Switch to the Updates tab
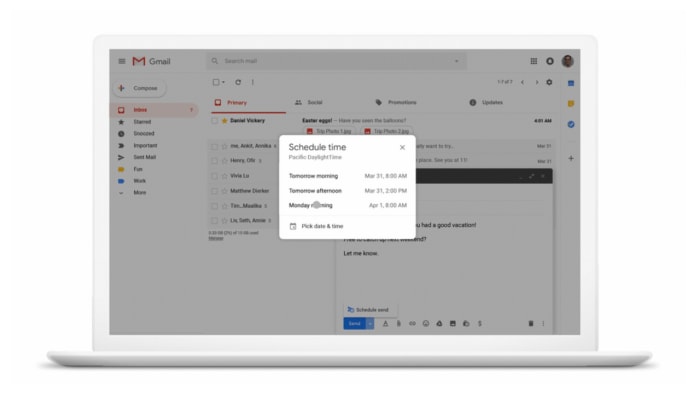The width and height of the screenshot is (700, 394). [486, 103]
